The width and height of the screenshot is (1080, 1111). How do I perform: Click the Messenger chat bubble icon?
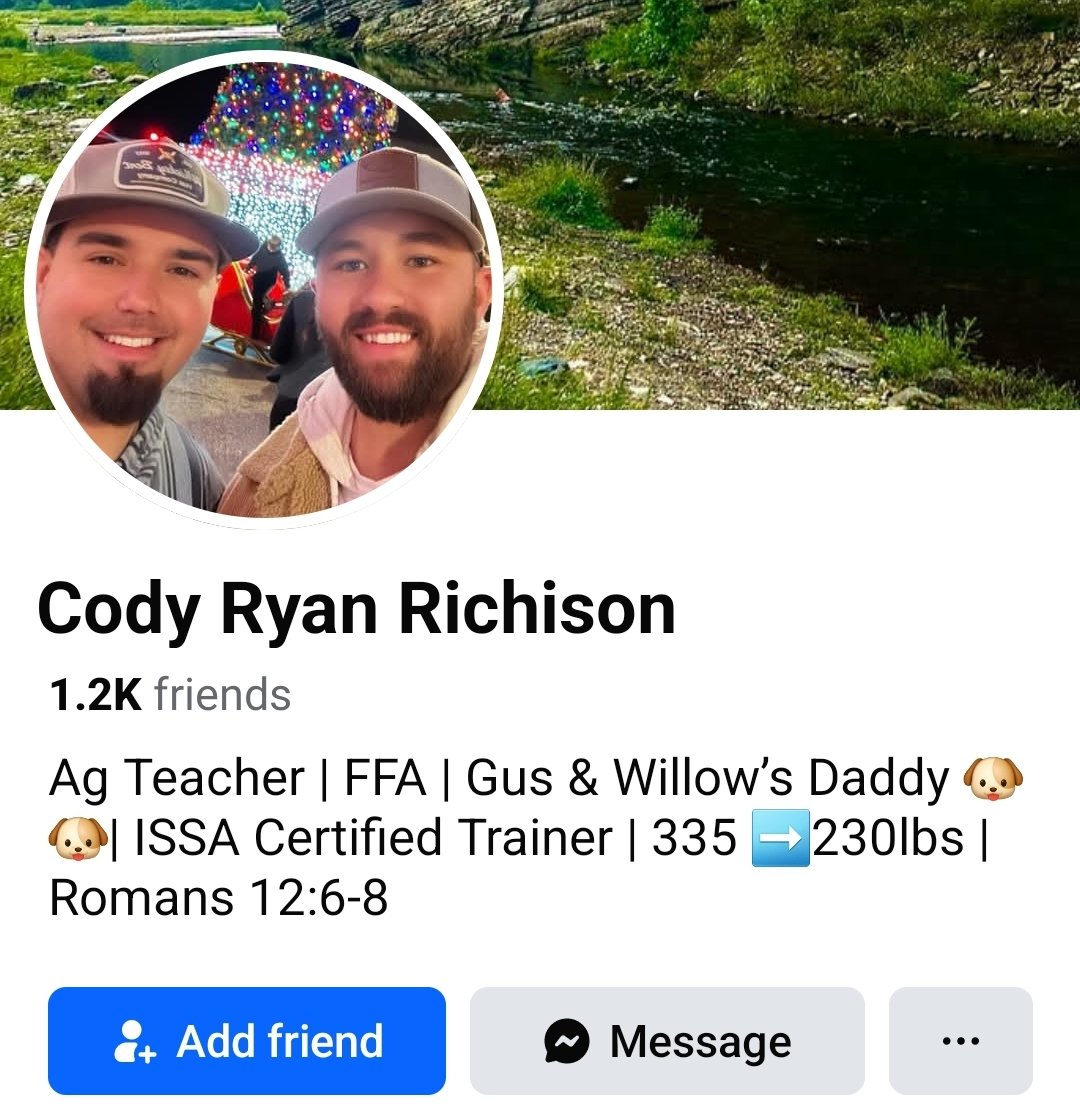point(566,1042)
